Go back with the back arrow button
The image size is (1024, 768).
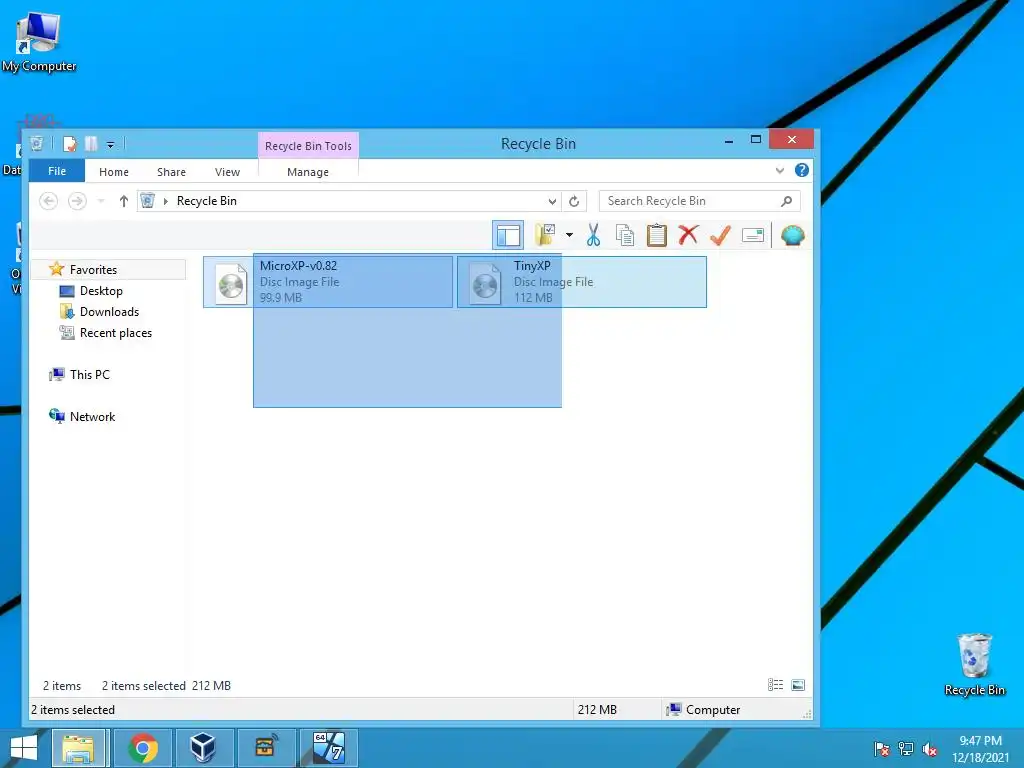tap(48, 201)
